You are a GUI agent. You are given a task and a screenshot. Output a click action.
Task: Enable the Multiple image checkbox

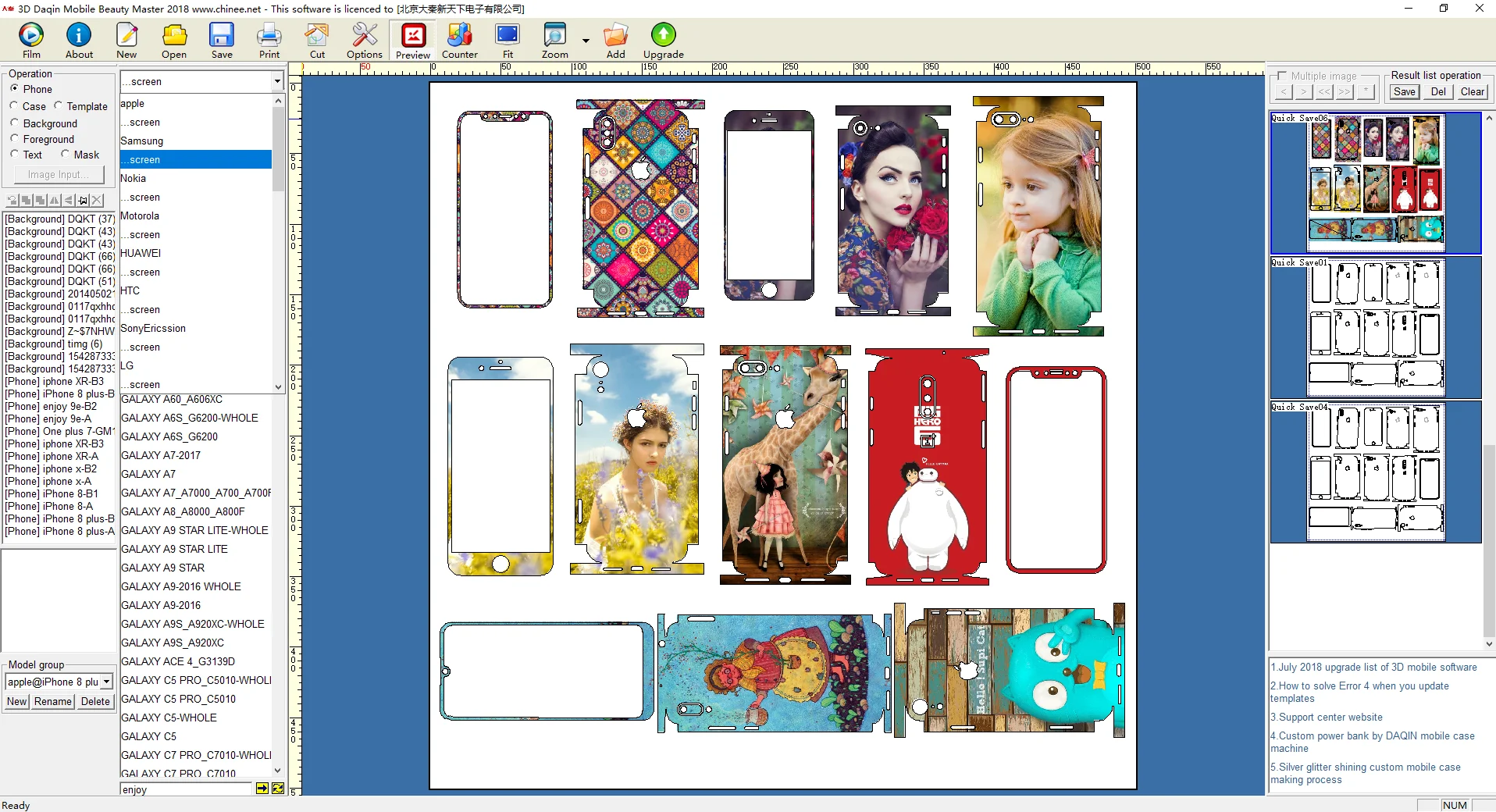tap(1281, 76)
